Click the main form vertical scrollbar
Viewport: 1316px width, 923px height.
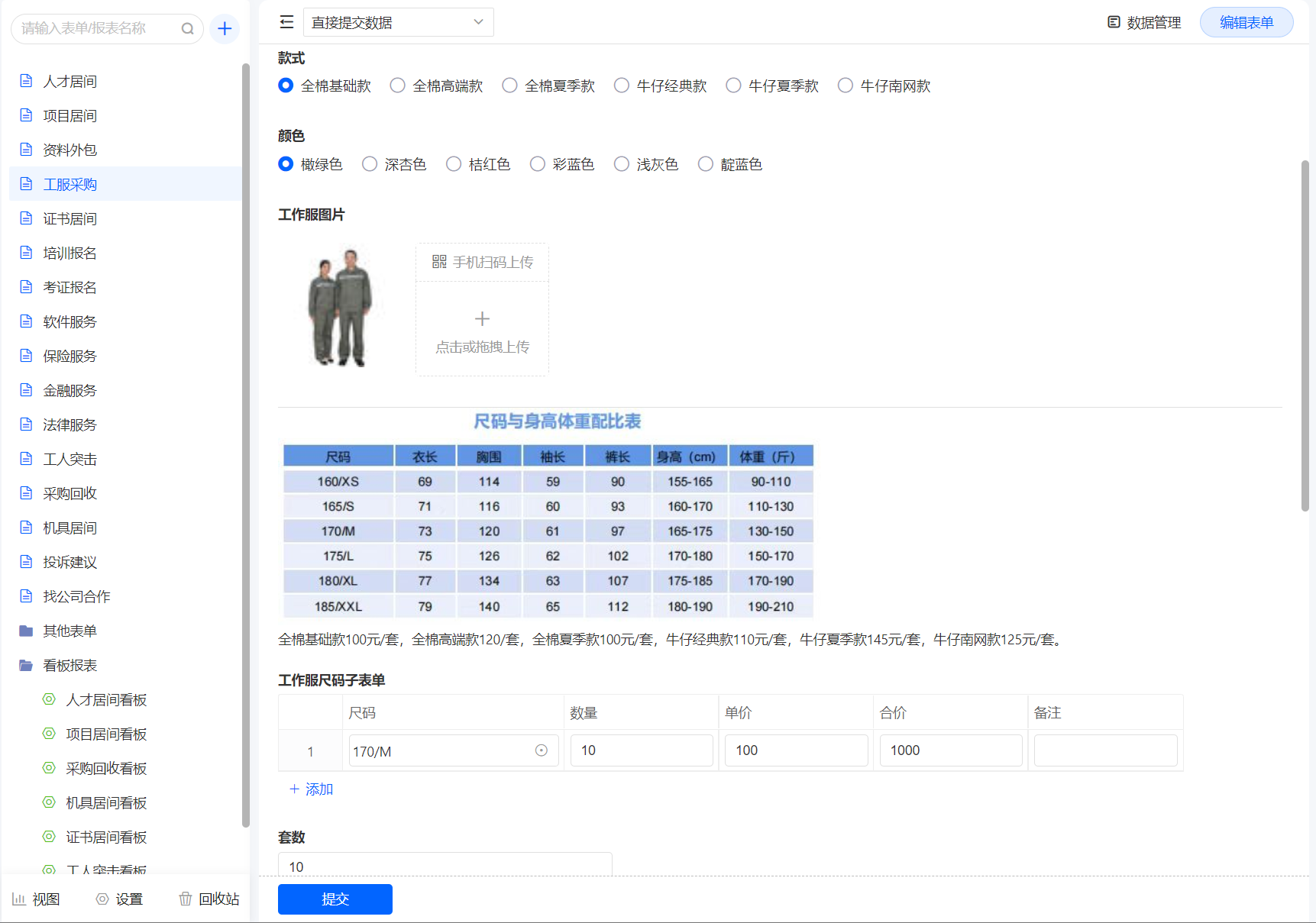(x=1305, y=336)
